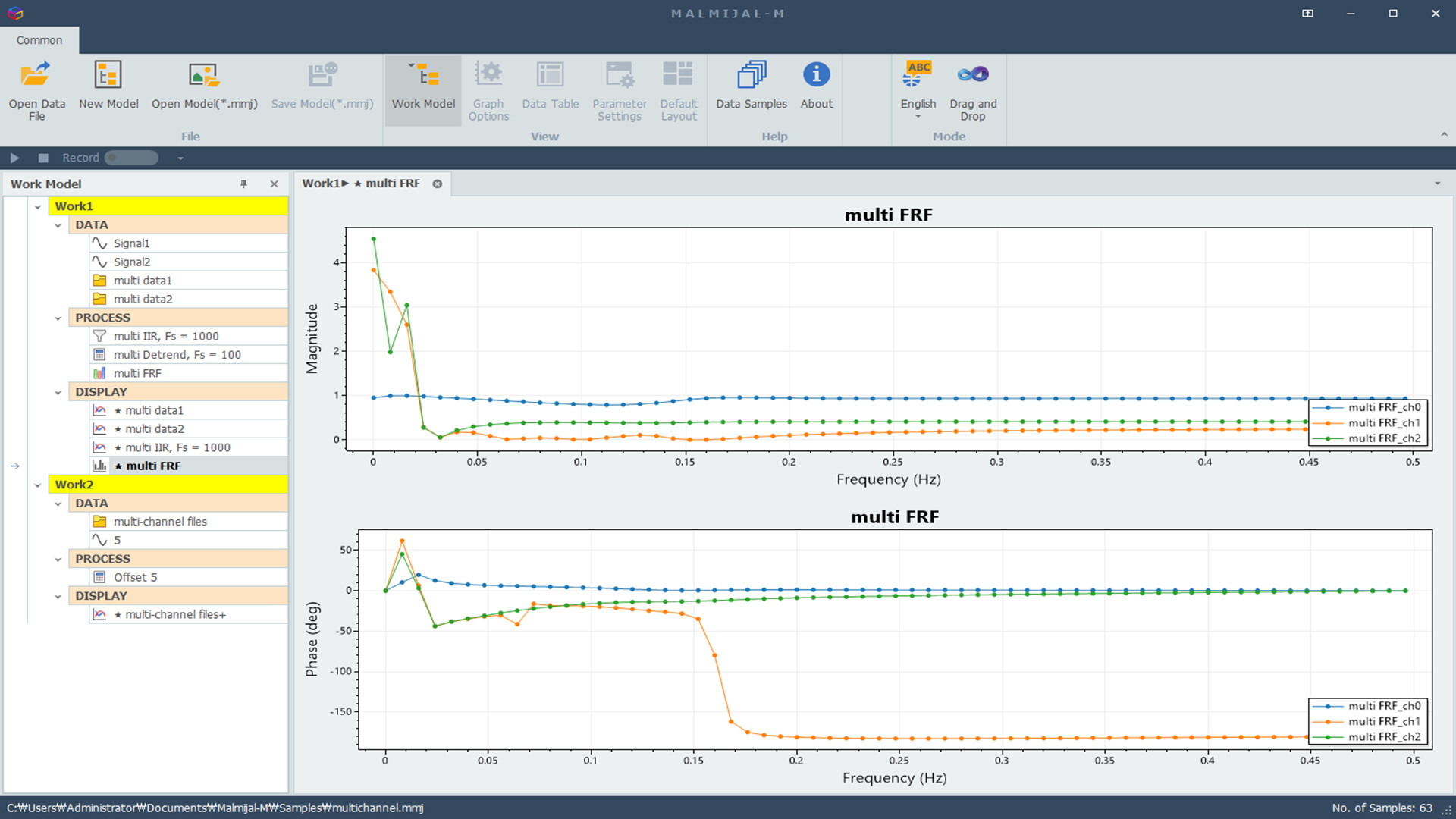The width and height of the screenshot is (1456, 819).
Task: Open the dropdown arrow beside Record
Action: tap(180, 158)
